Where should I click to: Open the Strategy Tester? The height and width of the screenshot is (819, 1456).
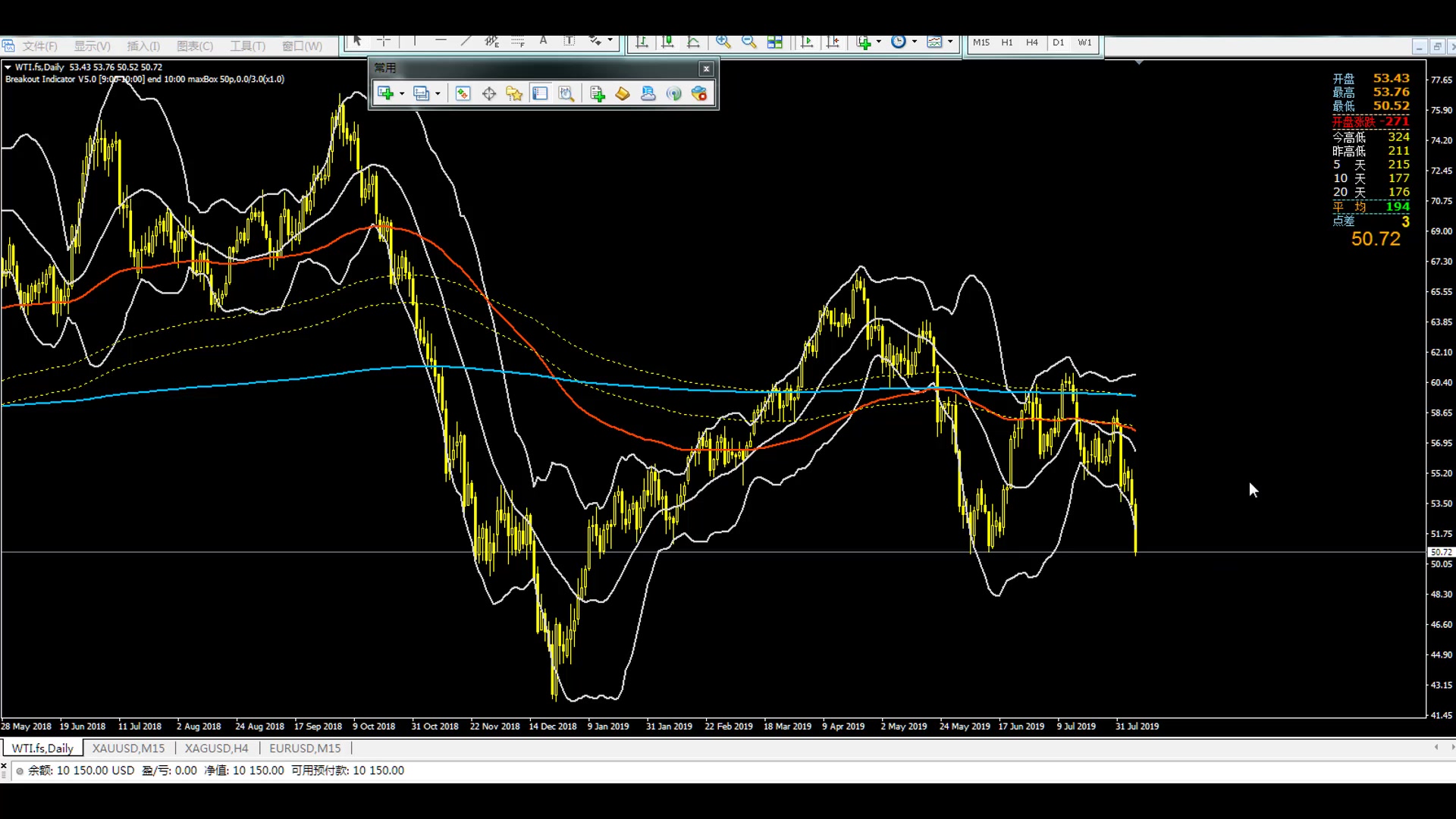click(566, 93)
